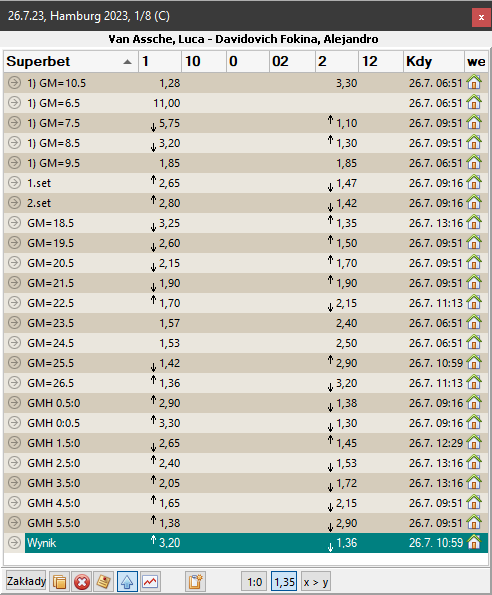Sort by the Superbet column header
Screen dimensions: 492x595
[x=71, y=61]
